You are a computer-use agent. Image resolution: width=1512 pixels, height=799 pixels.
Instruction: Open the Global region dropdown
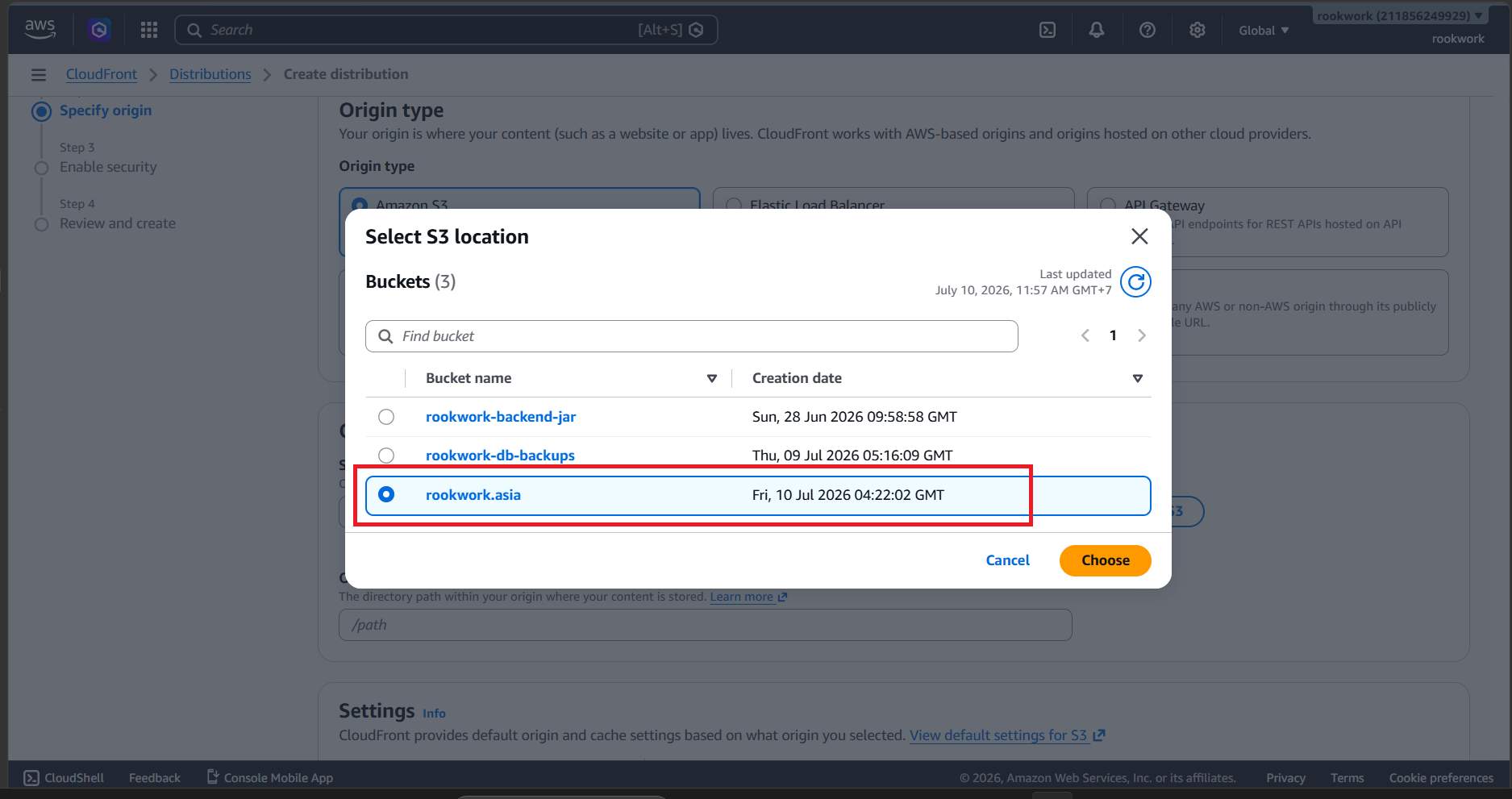(1264, 31)
